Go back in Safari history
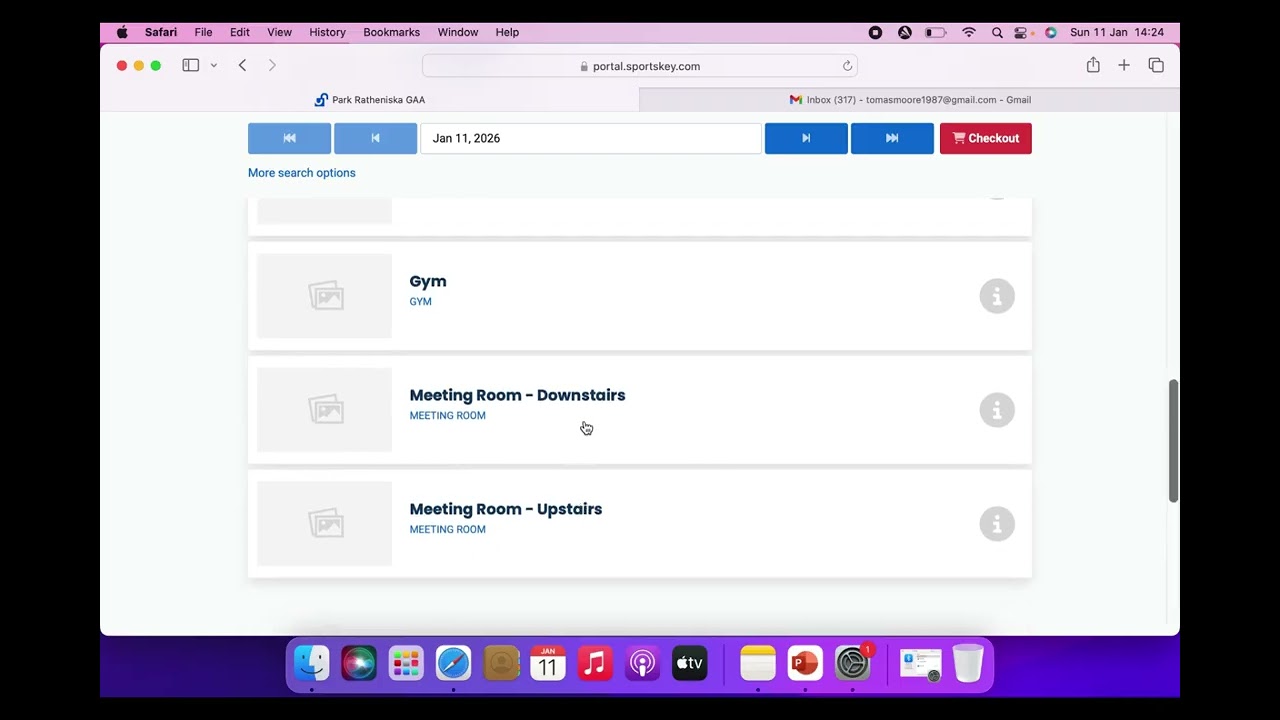 tap(242, 65)
